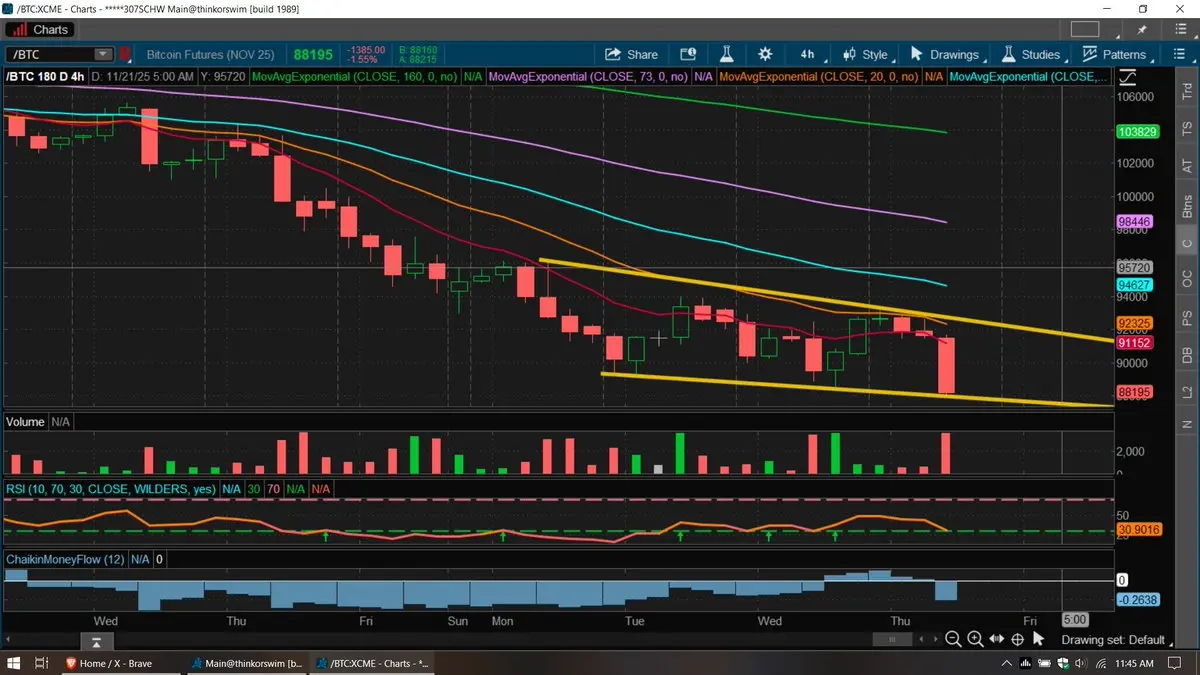Screen dimensions: 1200x675
Task: Click the lower yellow trendline drawing
Action: [857, 391]
